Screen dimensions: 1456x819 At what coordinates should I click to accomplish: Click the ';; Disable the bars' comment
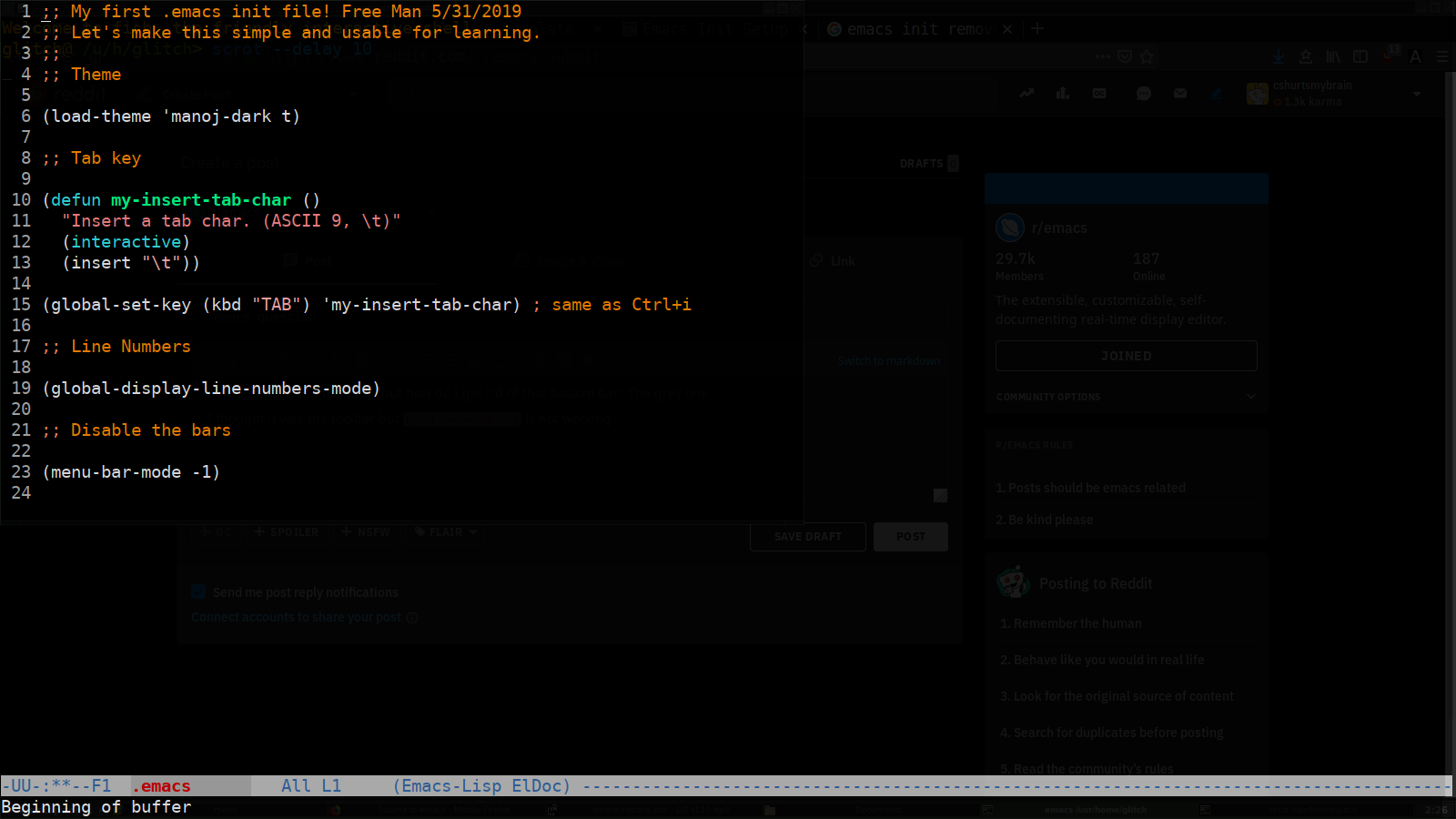136,430
